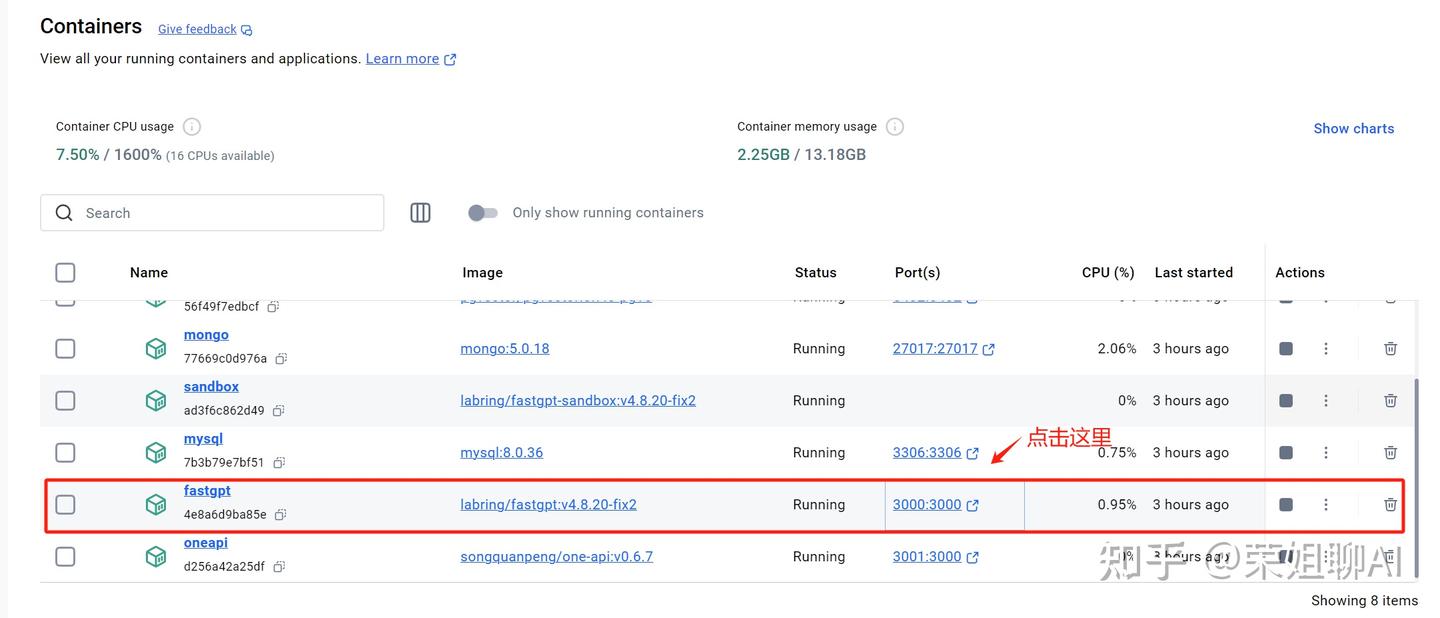Screen dimensions: 1440x618
Task: Check the mongo container checkbox
Action: (65, 348)
